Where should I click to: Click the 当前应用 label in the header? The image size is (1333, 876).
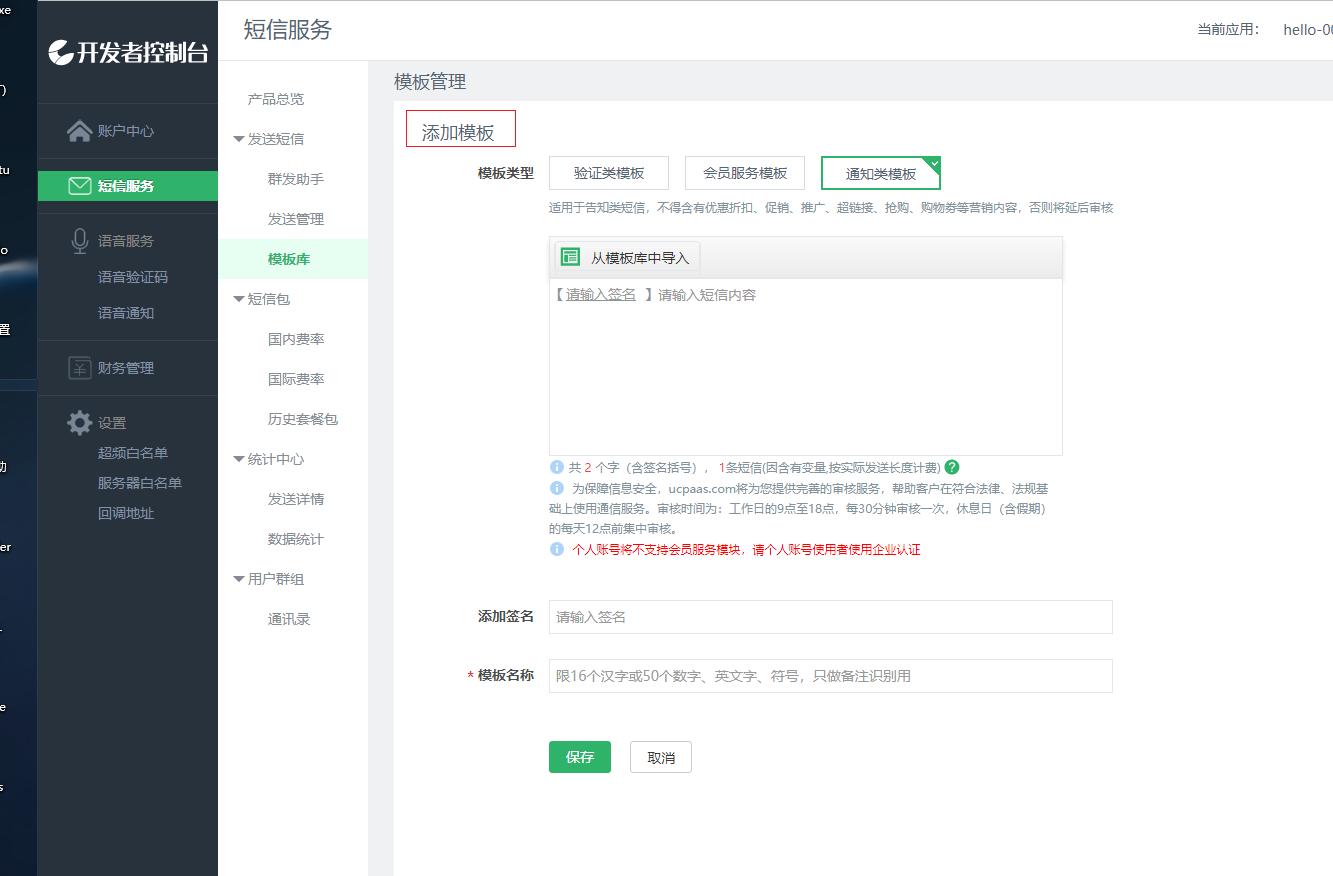click(x=1229, y=29)
